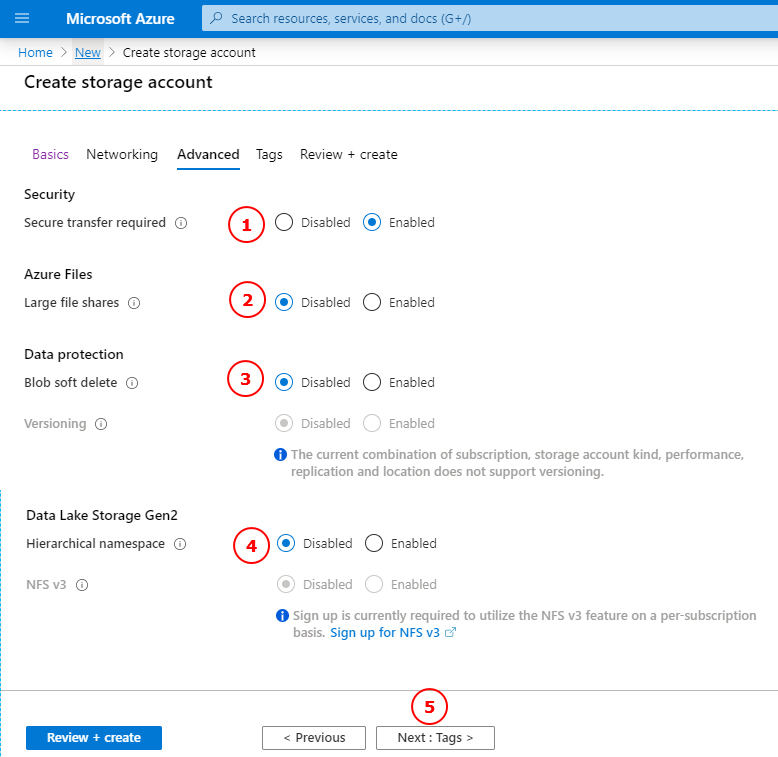This screenshot has height=757, width=778.
Task: Click the search magnifier icon
Action: pyautogui.click(x=217, y=18)
